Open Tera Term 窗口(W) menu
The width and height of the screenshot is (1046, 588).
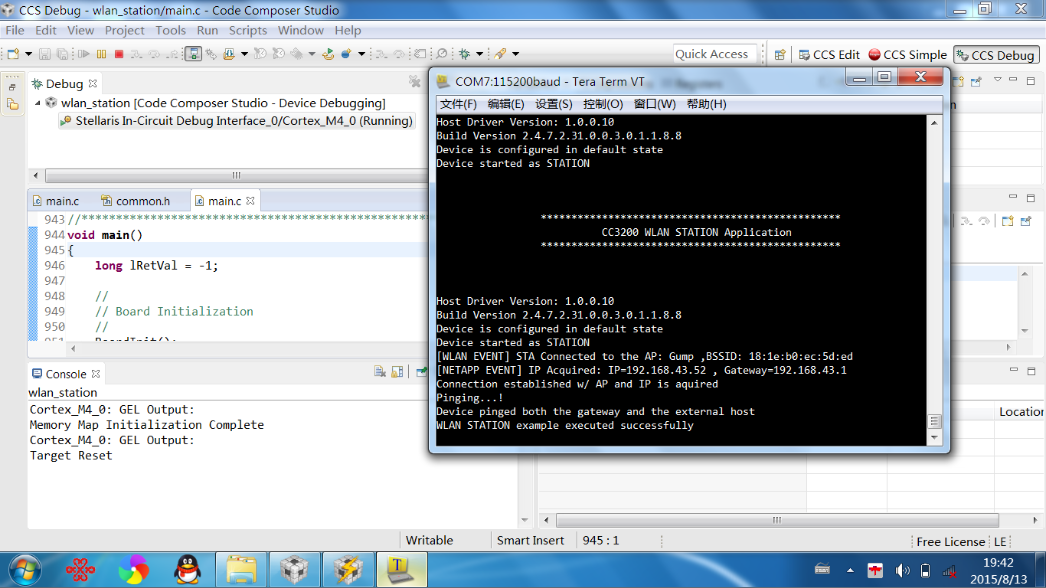coord(654,104)
